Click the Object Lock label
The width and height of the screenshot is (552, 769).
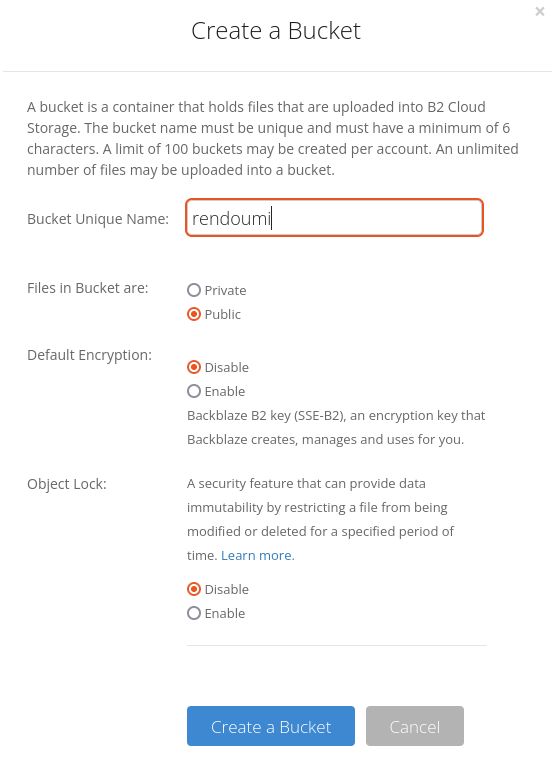pos(67,484)
